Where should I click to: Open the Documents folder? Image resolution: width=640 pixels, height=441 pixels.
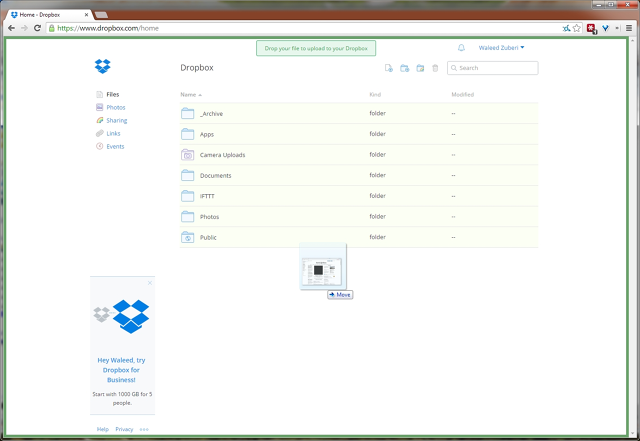216,175
